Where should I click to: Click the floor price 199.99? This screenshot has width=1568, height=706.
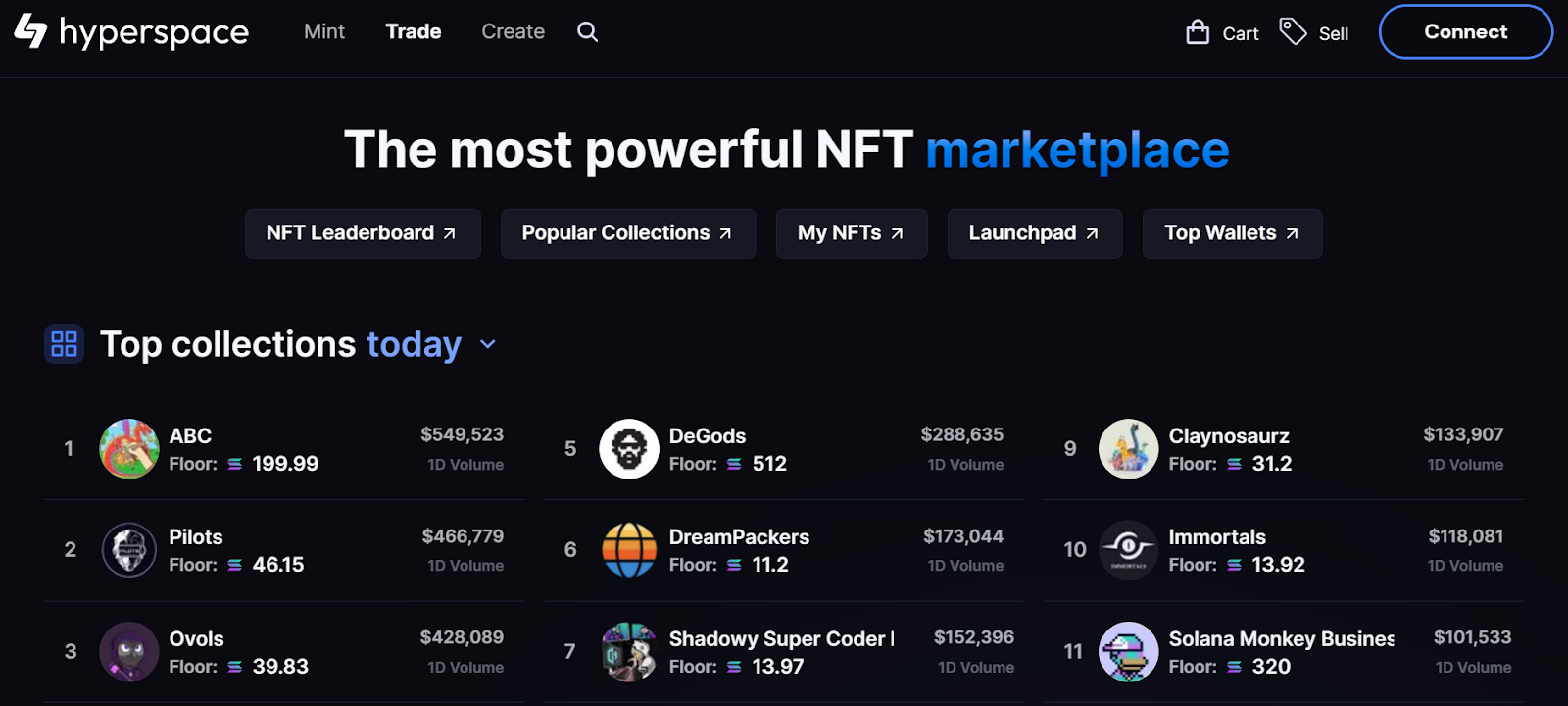(x=285, y=464)
